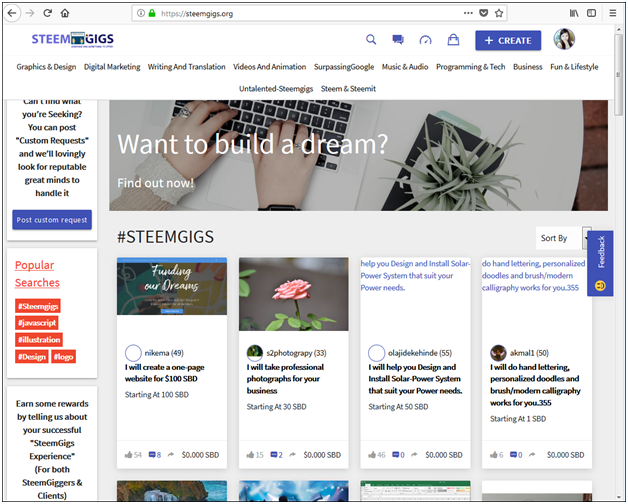Open the SurpassingGoogle category
Image resolution: width=628 pixels, height=504 pixels.
coord(344,67)
